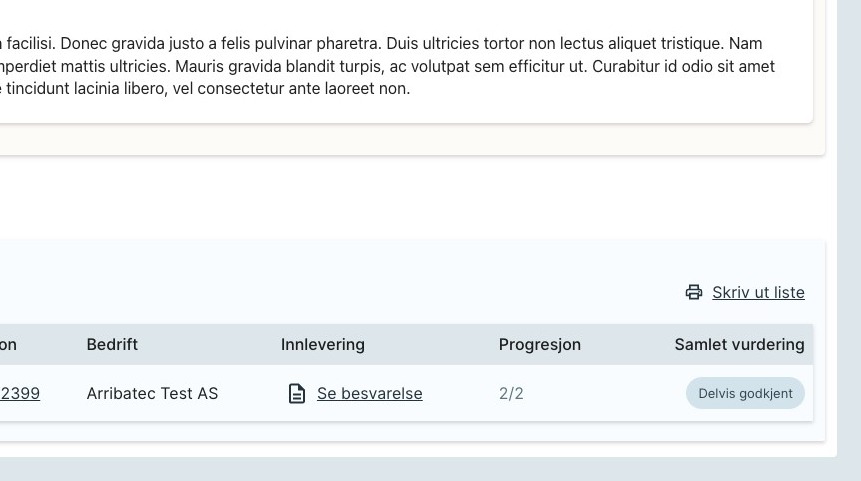Click the cut-off leftmost column header ending in "on"
Viewport: 861px width, 481px height.
(x=8, y=344)
